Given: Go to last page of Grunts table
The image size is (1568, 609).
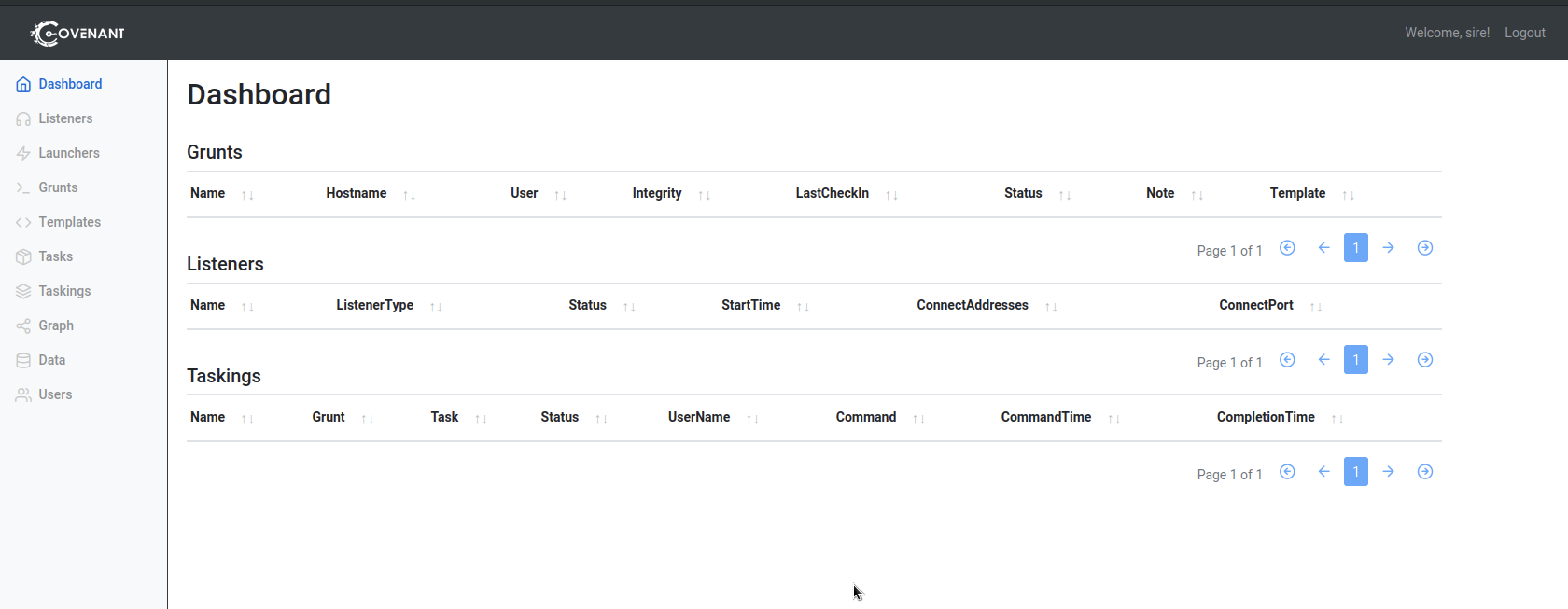Looking at the screenshot, I should coord(1425,248).
